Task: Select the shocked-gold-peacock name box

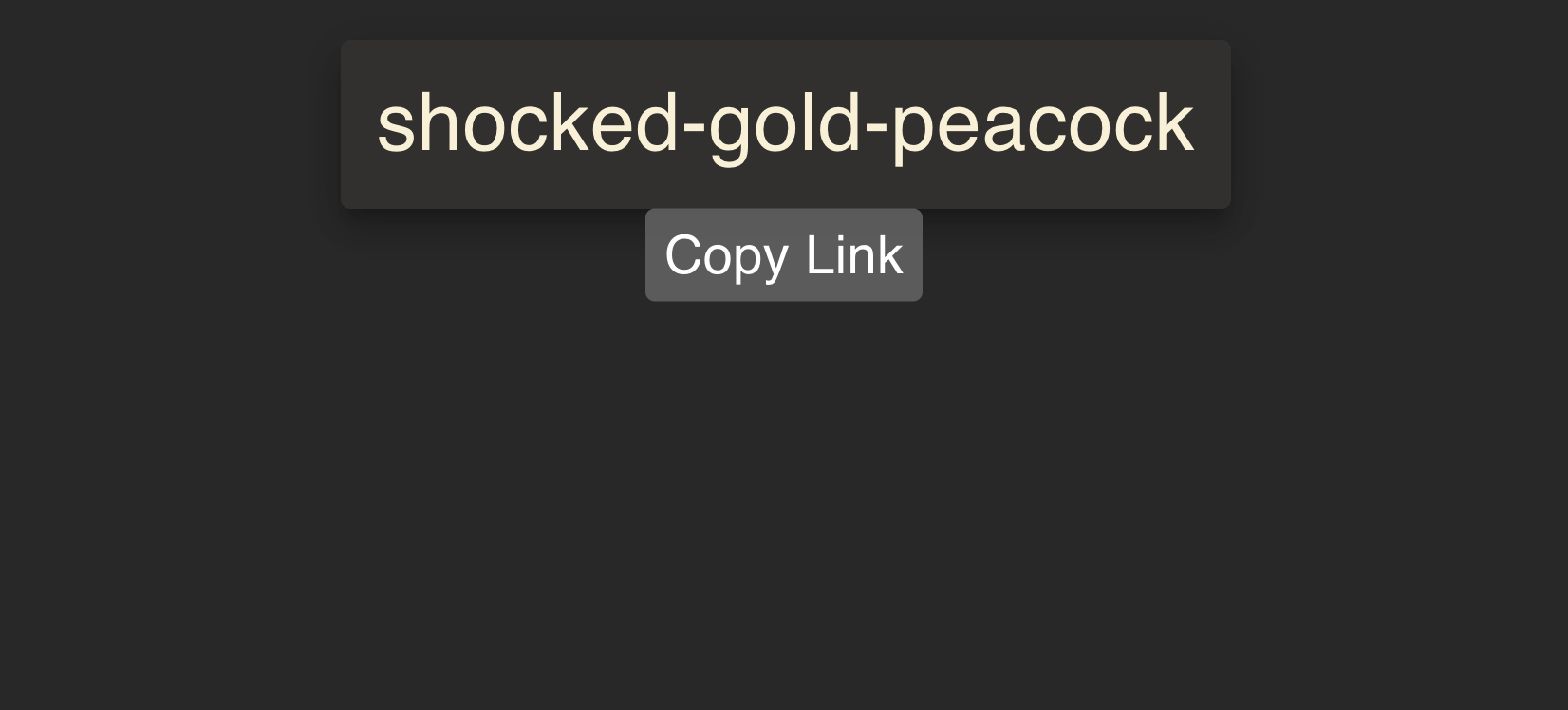Action: 786,124
